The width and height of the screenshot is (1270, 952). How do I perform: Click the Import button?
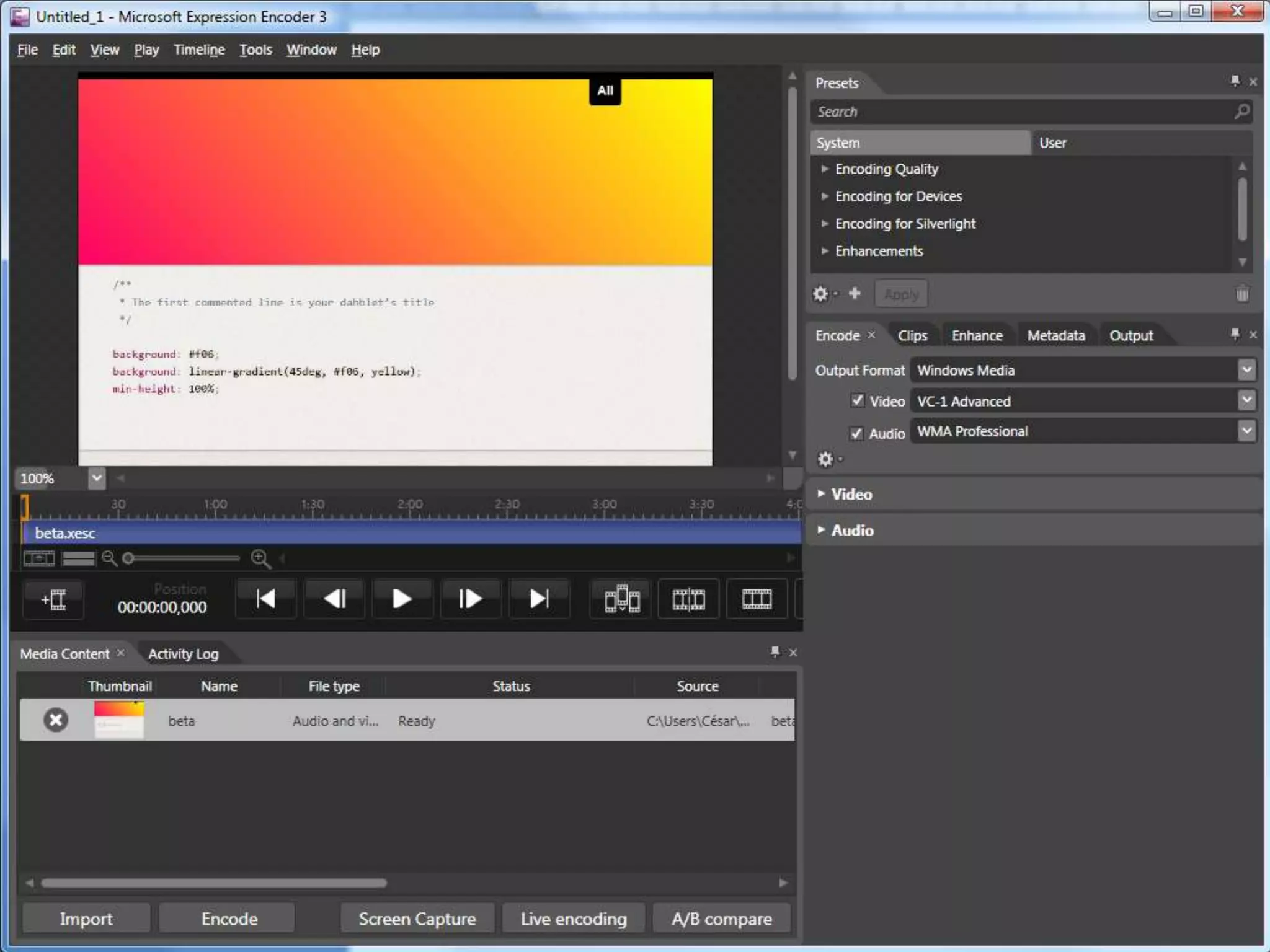point(86,919)
